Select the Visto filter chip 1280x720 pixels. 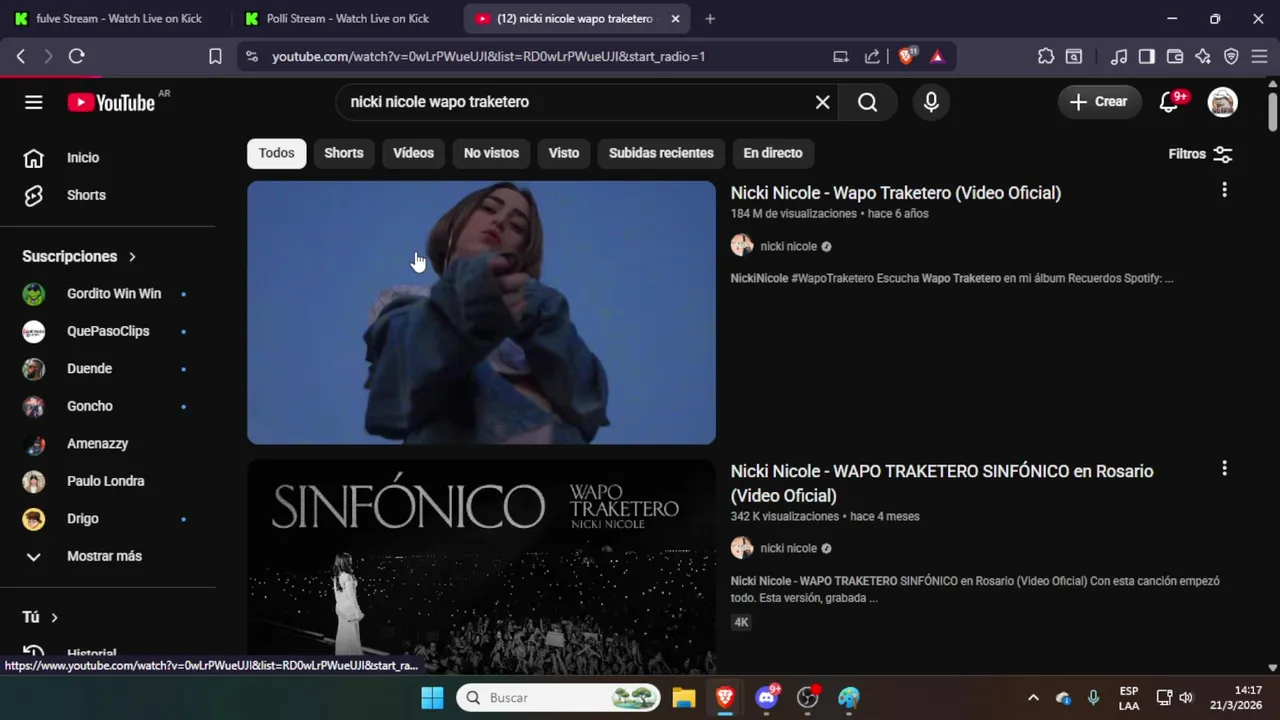pyautogui.click(x=564, y=153)
